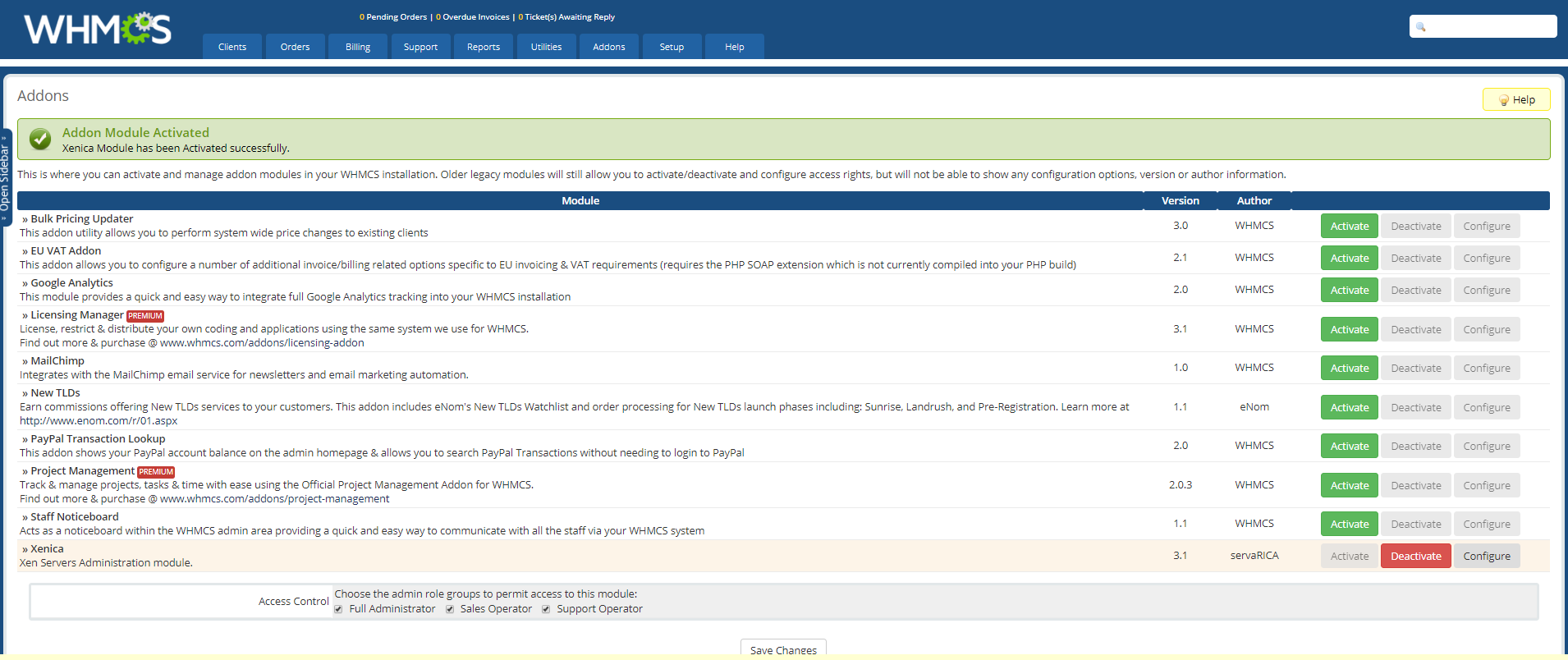Viewport: 1568px width, 660px height.
Task: Click the eNom author cell
Action: 1254,407
